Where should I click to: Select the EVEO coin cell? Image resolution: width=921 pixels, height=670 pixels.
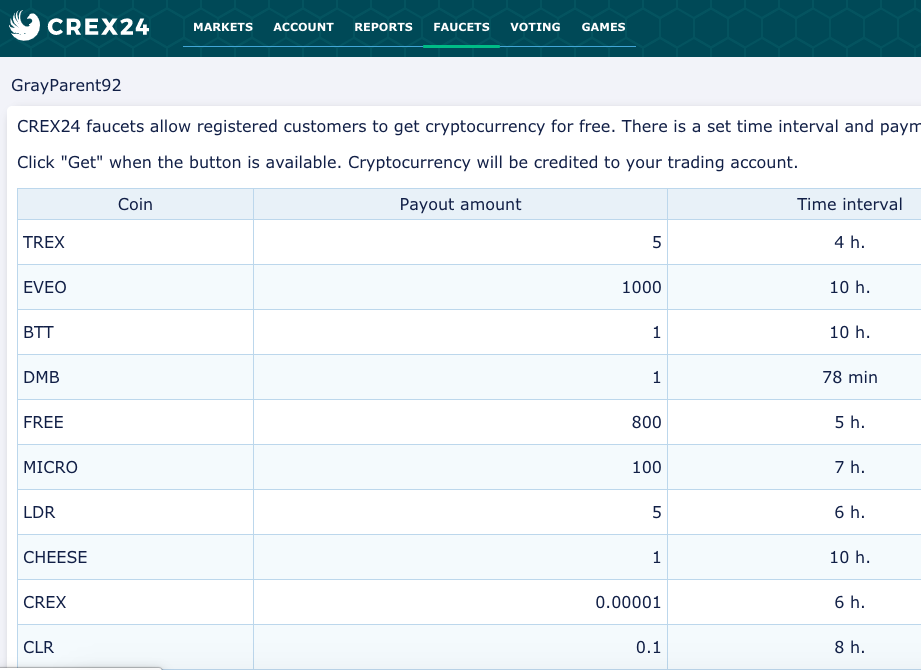(135, 287)
